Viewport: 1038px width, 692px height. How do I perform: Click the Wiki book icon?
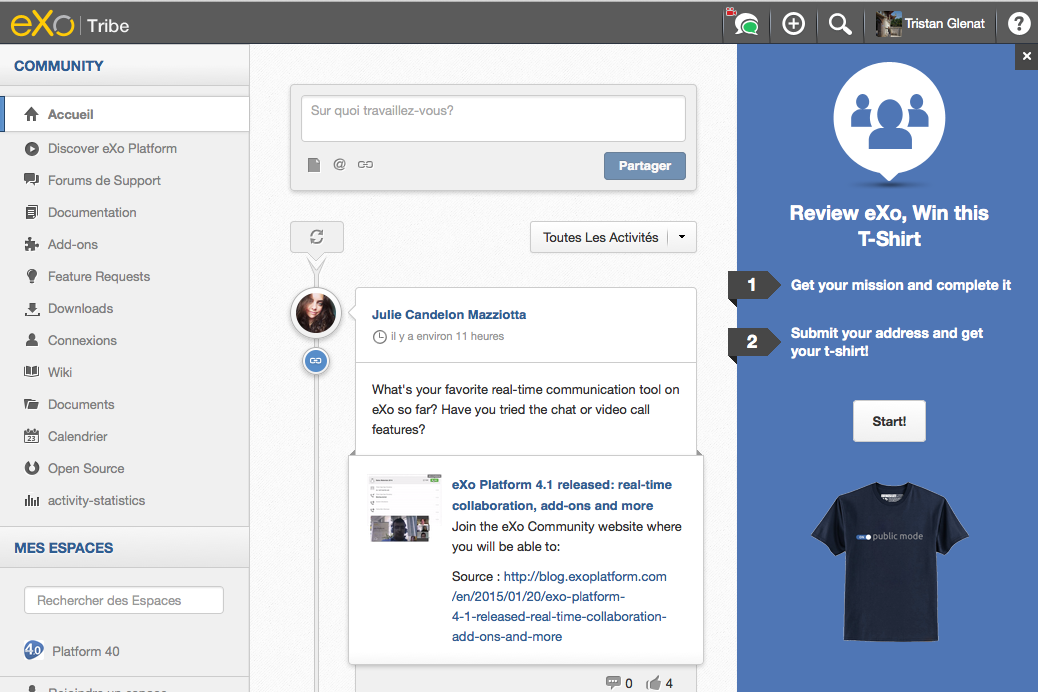(x=31, y=371)
